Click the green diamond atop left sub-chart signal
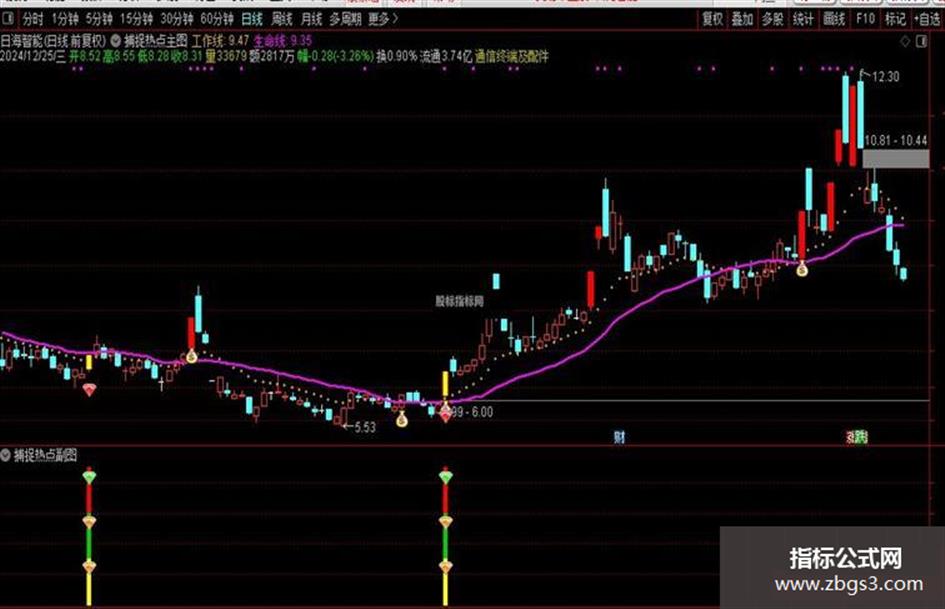Image resolution: width=945 pixels, height=609 pixels. [x=89, y=477]
